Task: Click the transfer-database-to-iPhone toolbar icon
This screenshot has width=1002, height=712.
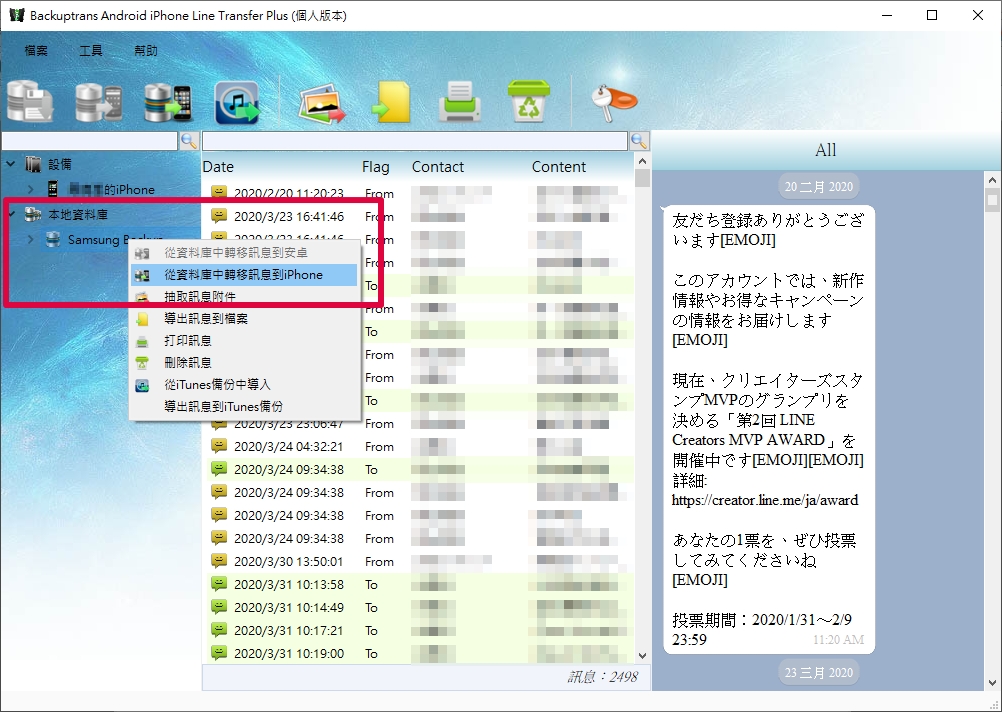Action: click(x=167, y=102)
